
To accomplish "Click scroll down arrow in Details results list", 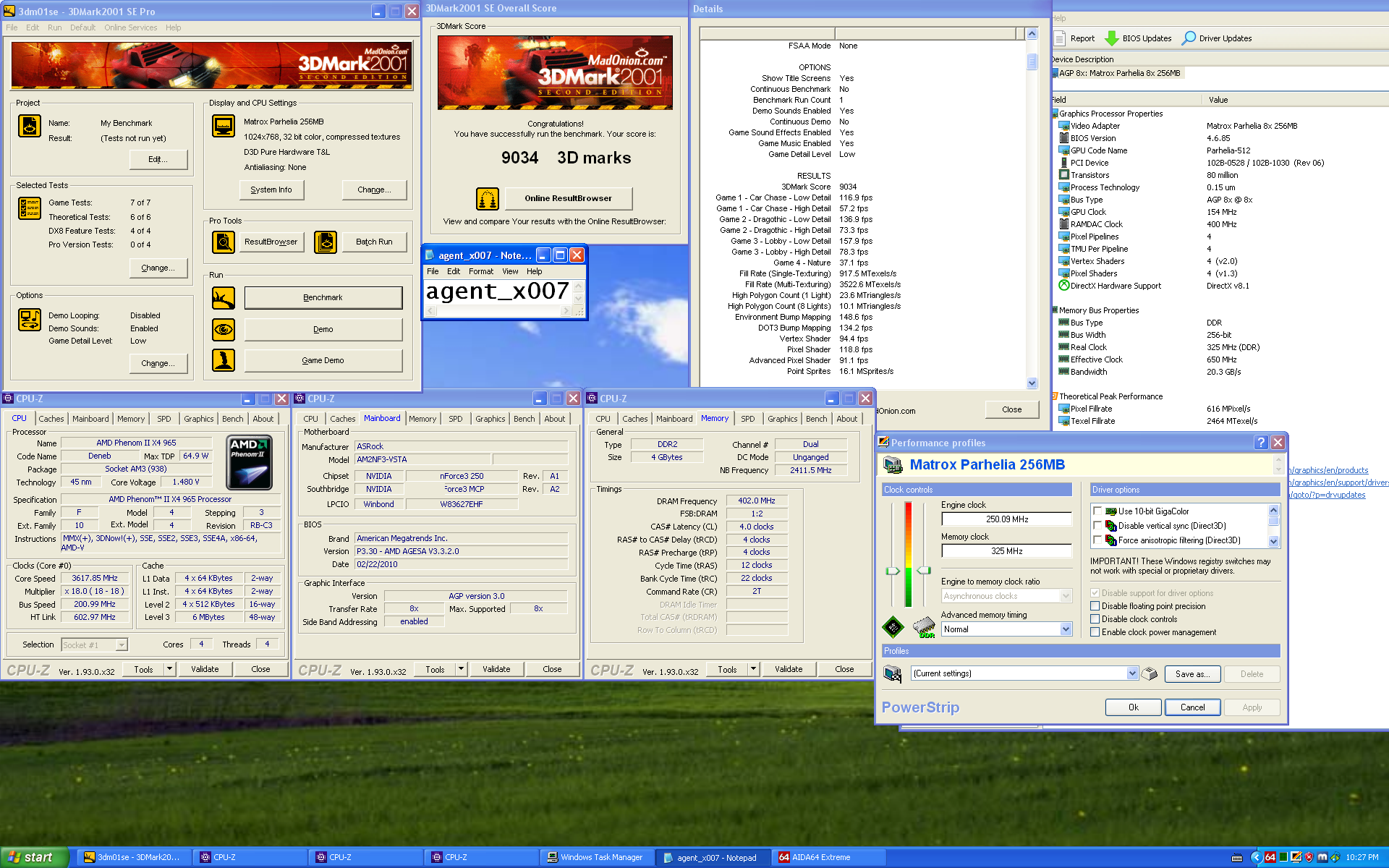I will coord(1032,383).
